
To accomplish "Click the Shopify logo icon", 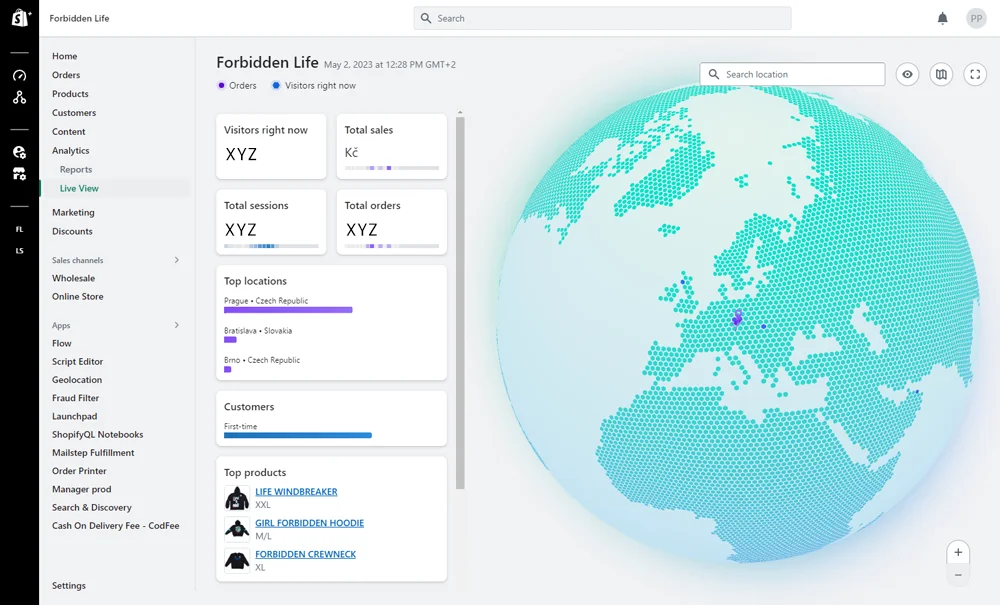I will click(20, 18).
